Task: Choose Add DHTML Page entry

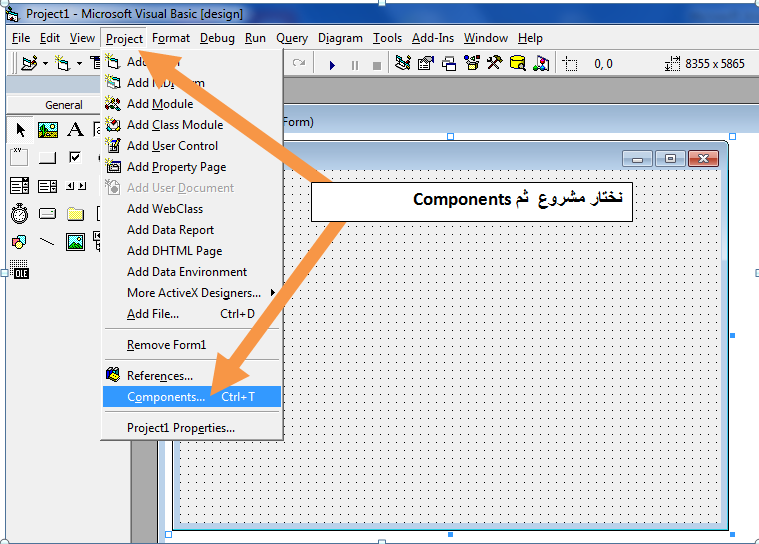Action: point(193,251)
